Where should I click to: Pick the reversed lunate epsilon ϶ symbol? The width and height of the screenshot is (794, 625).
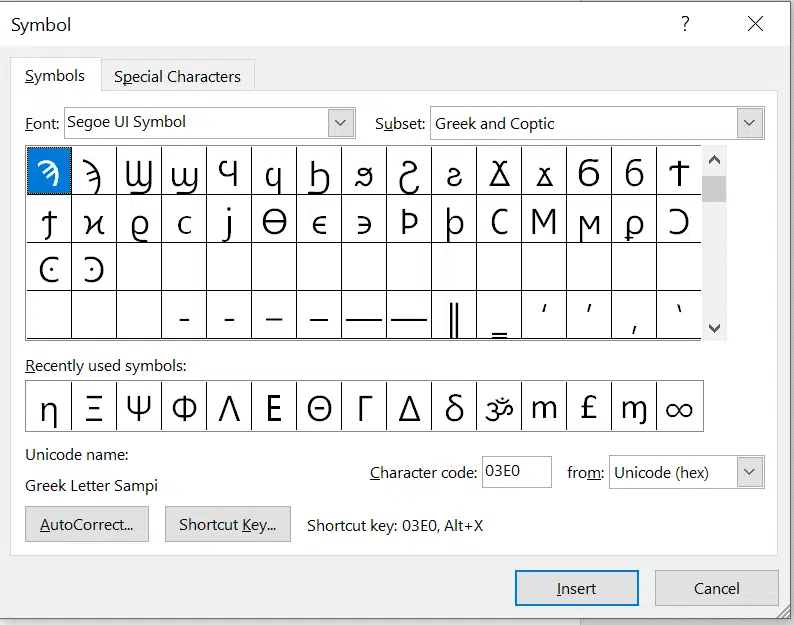(364, 219)
